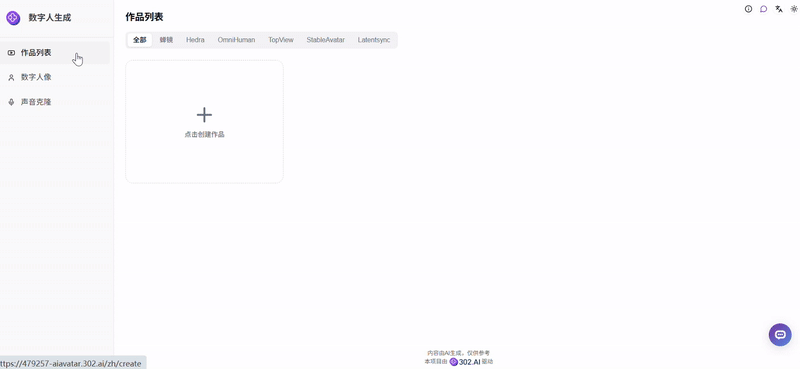Image resolution: width=800 pixels, height=369 pixels.
Task: Open the Latentsync tab
Action: click(x=374, y=40)
